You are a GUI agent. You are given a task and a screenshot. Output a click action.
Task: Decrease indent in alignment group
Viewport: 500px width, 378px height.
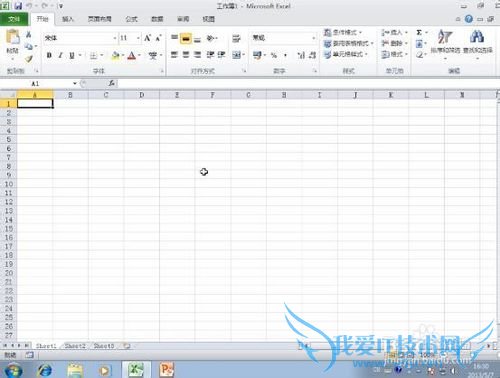210,54
